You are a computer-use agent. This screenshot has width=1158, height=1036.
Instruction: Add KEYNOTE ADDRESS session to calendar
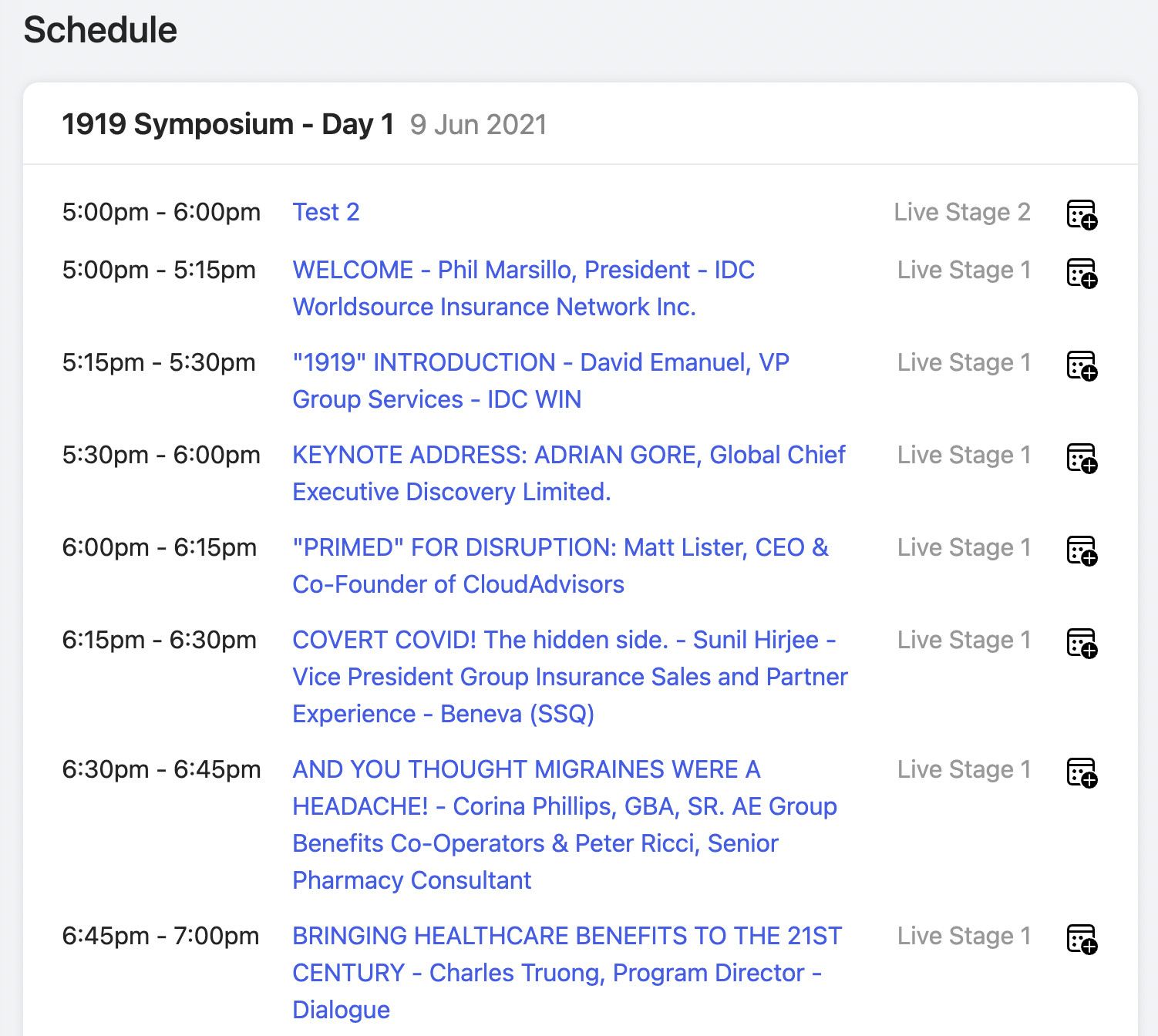pyautogui.click(x=1082, y=457)
